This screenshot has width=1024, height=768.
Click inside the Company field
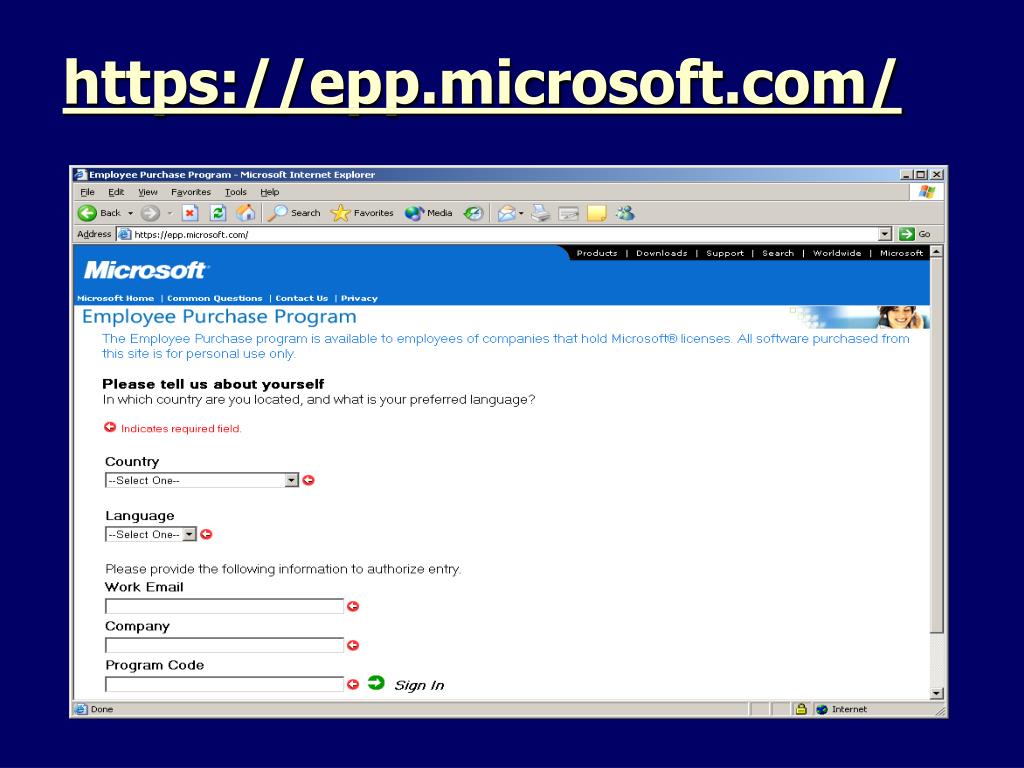tap(224, 645)
